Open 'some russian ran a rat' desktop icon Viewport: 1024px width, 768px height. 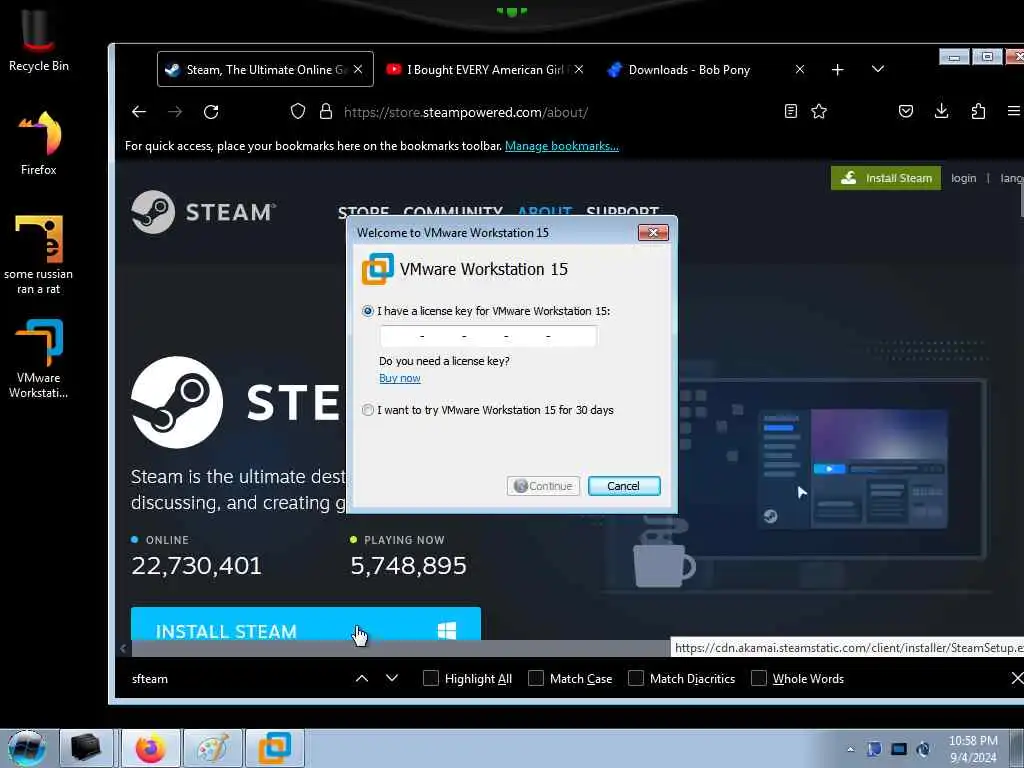[x=39, y=255]
